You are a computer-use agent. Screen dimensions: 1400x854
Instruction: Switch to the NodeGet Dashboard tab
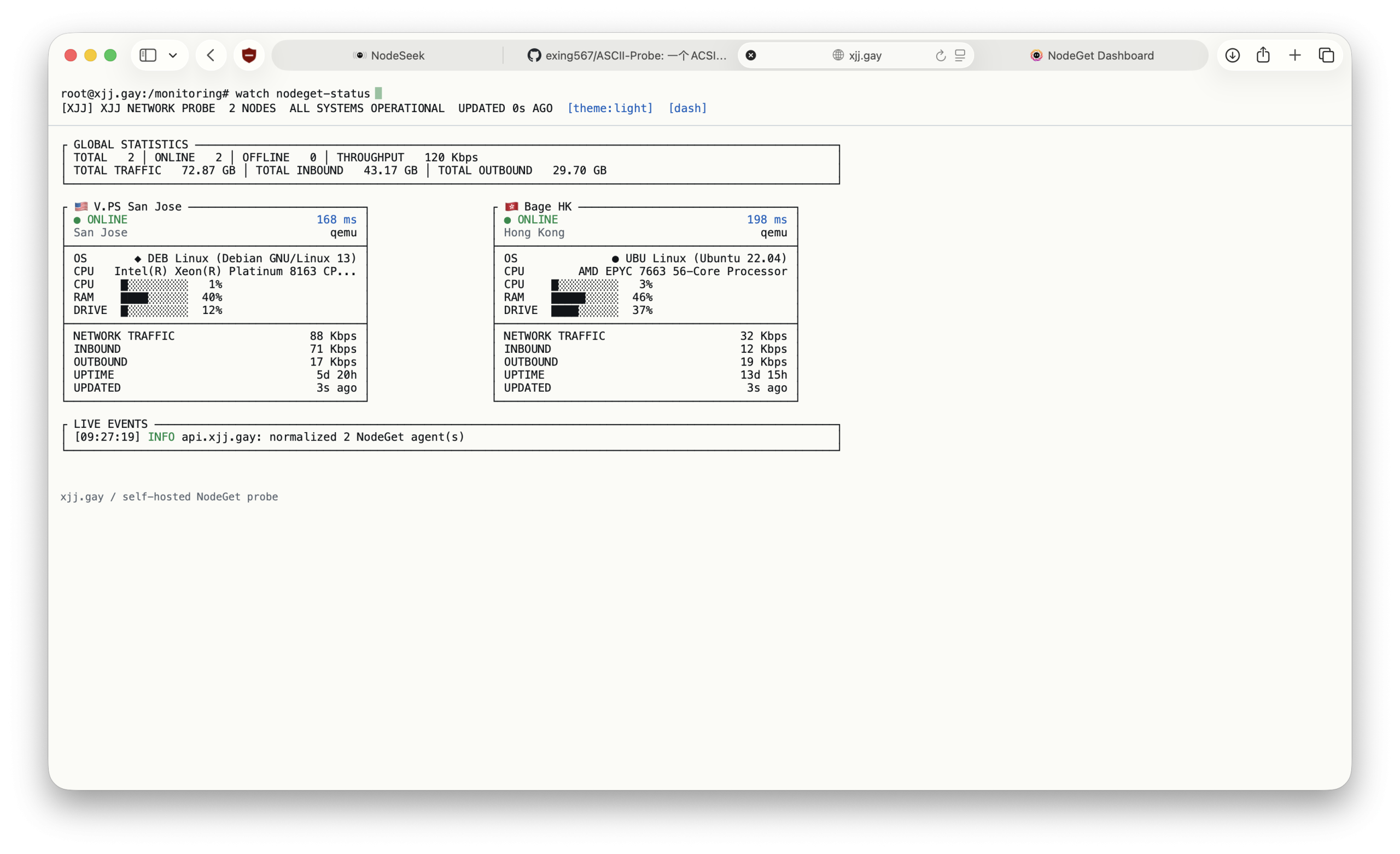point(1092,55)
